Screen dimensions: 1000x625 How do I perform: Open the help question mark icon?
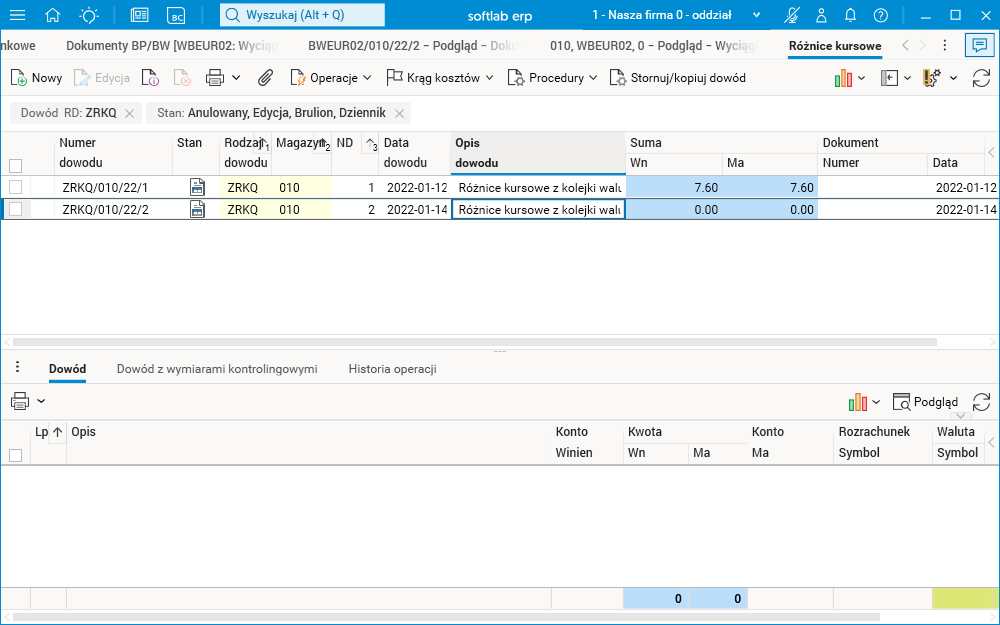pos(880,16)
